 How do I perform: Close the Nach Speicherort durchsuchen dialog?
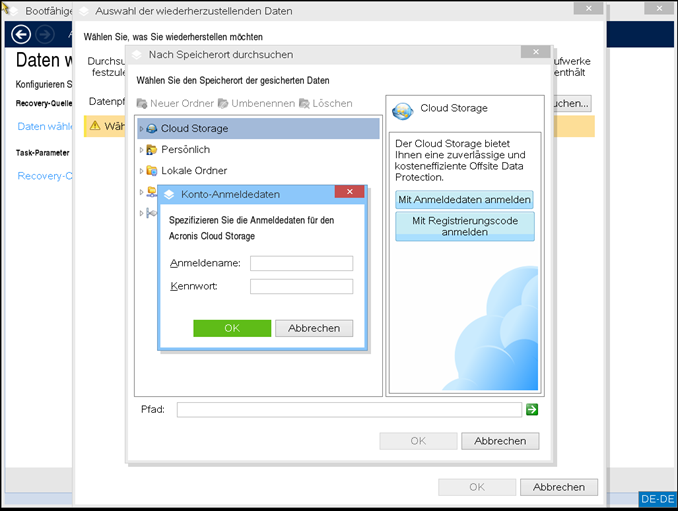click(x=536, y=52)
